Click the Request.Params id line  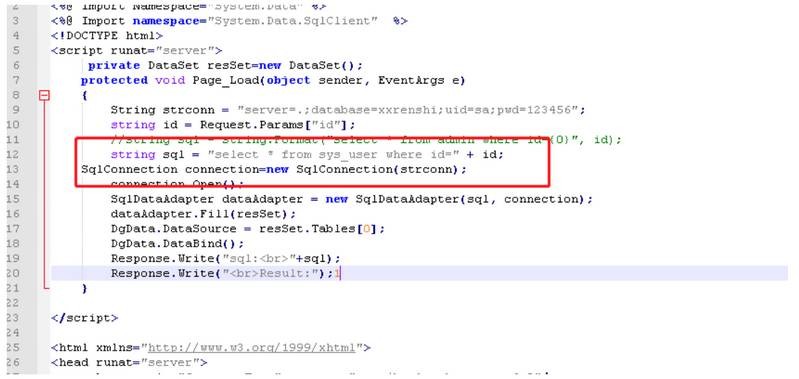232,125
